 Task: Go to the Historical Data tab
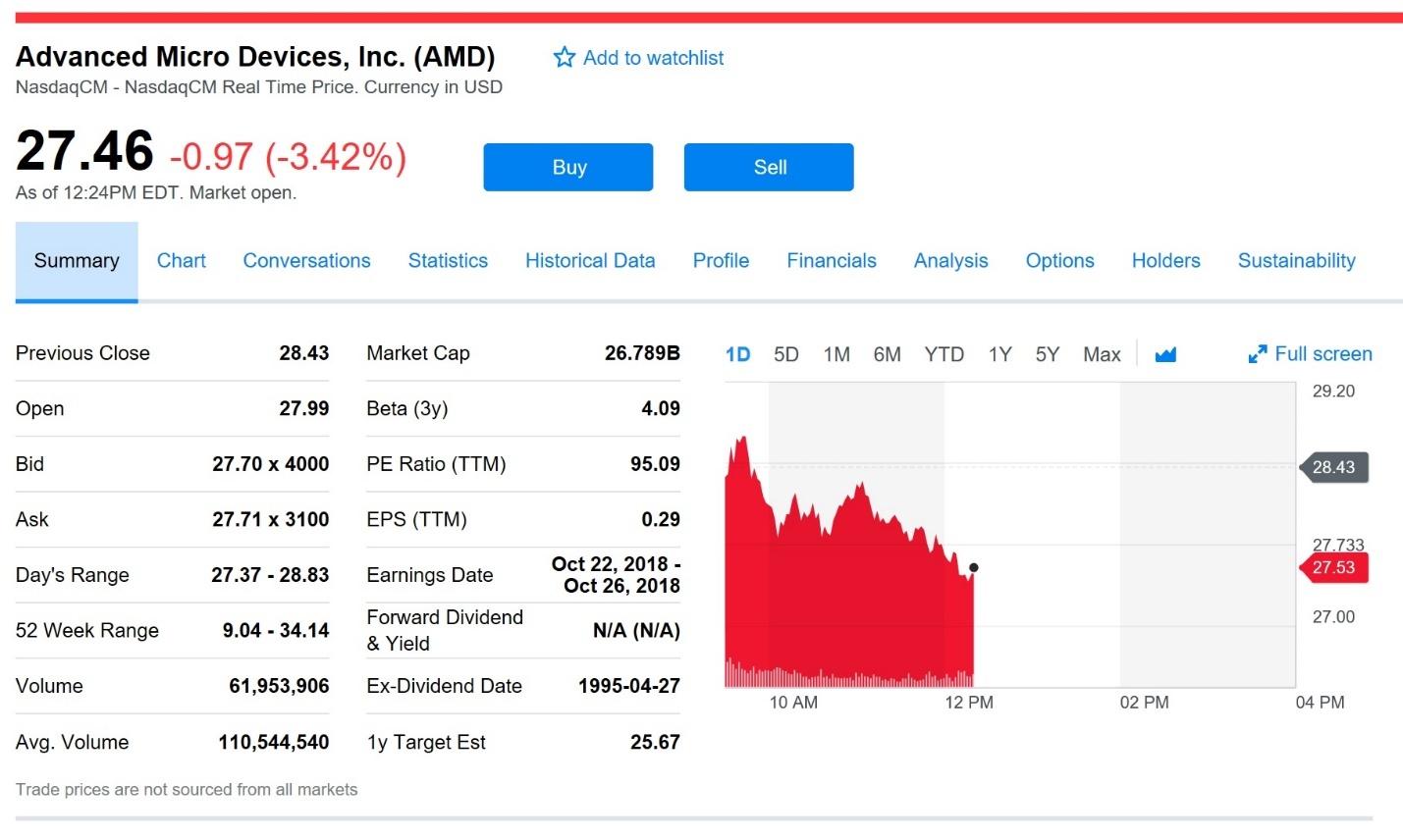pyautogui.click(x=590, y=261)
